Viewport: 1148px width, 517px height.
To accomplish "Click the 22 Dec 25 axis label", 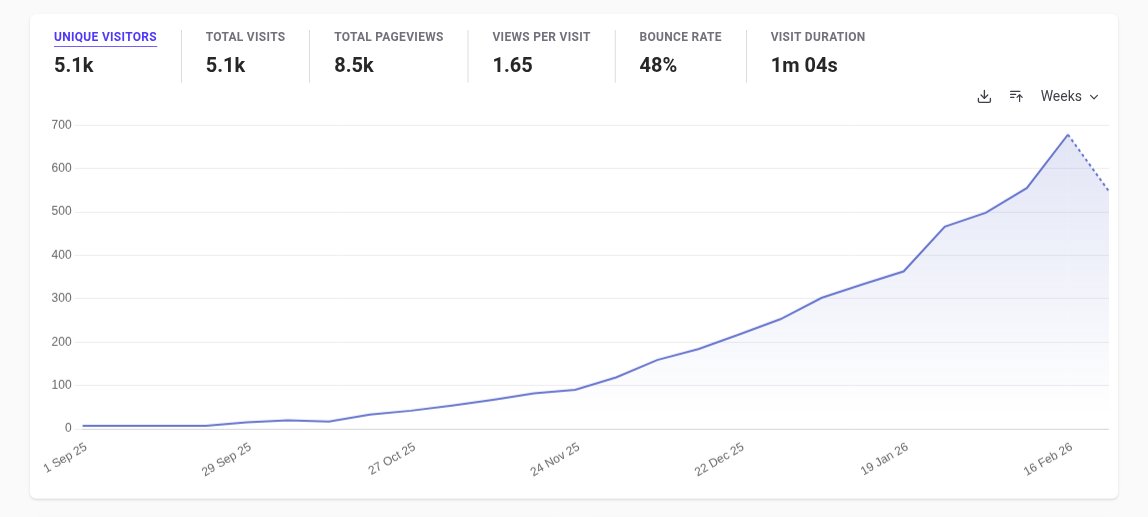I will (721, 459).
